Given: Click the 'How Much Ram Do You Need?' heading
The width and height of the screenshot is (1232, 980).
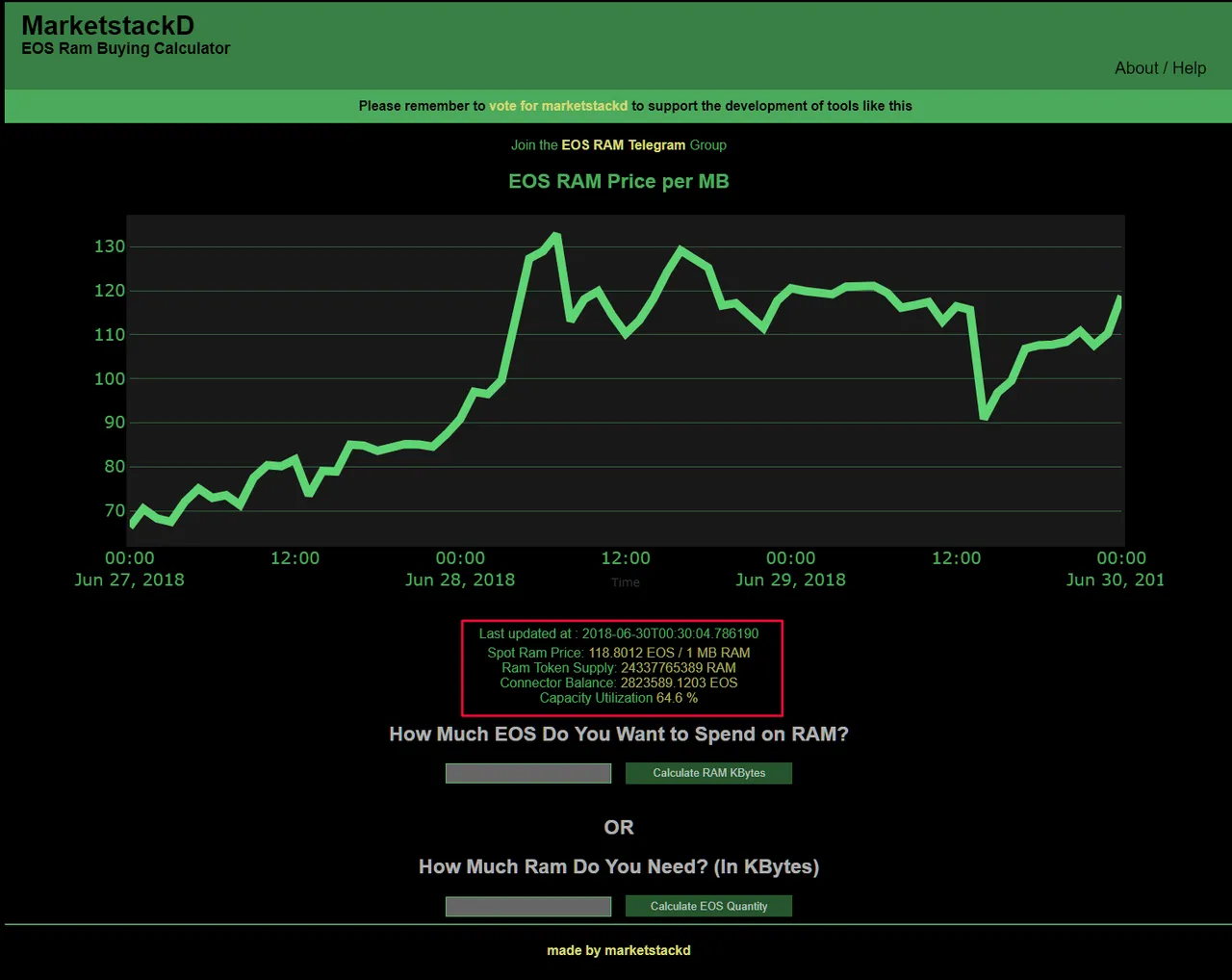Looking at the screenshot, I should (x=619, y=866).
